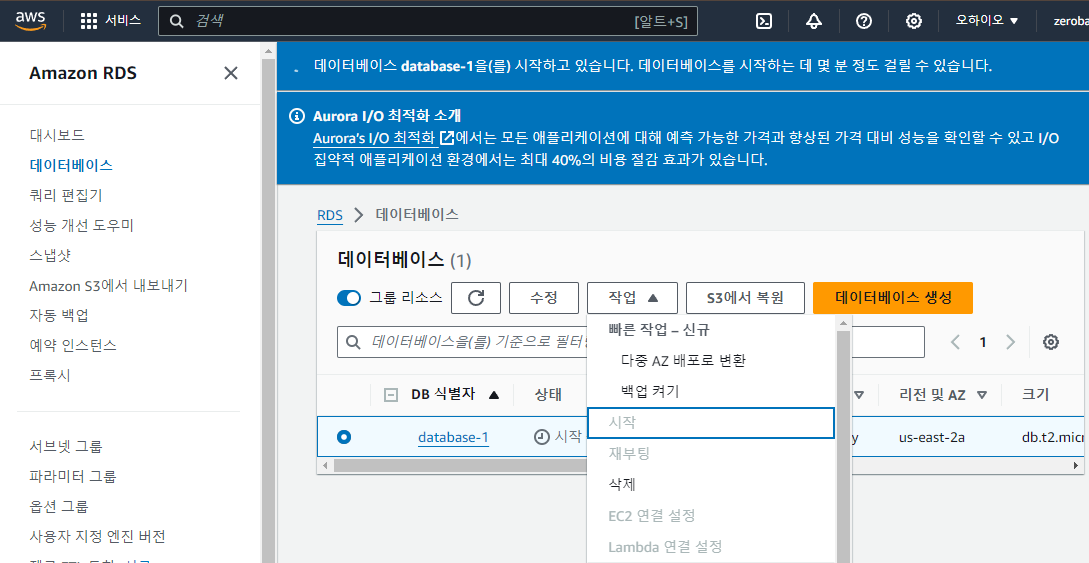Select the database-1 radio button
The width and height of the screenshot is (1089, 563).
point(344,437)
